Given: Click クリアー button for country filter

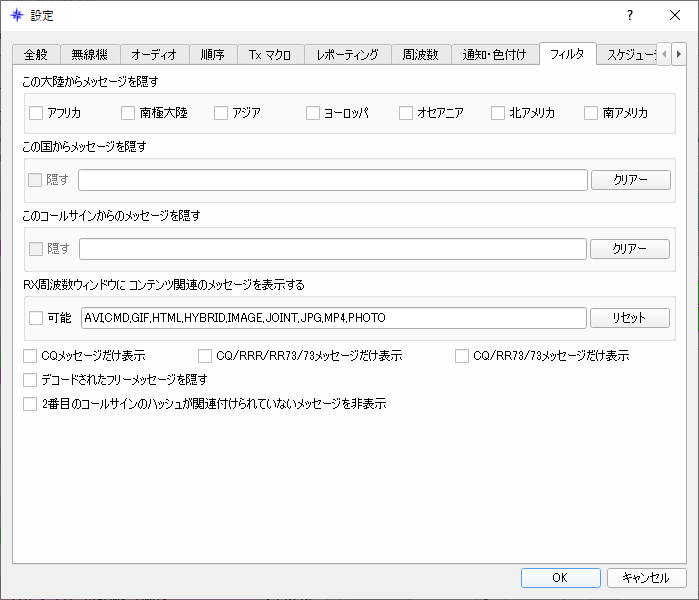Looking at the screenshot, I should coord(631,180).
